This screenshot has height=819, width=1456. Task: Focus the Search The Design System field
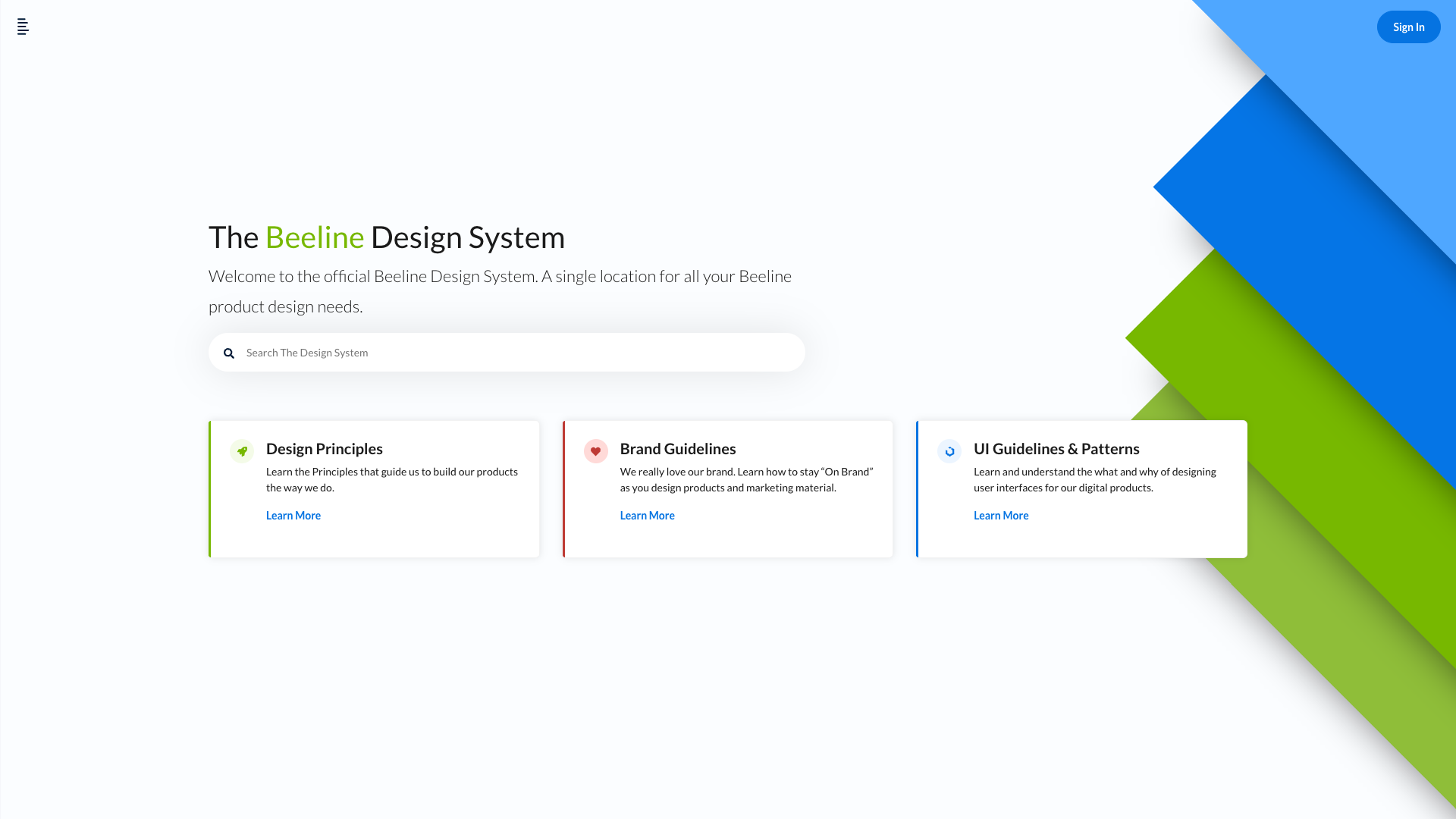(x=516, y=353)
